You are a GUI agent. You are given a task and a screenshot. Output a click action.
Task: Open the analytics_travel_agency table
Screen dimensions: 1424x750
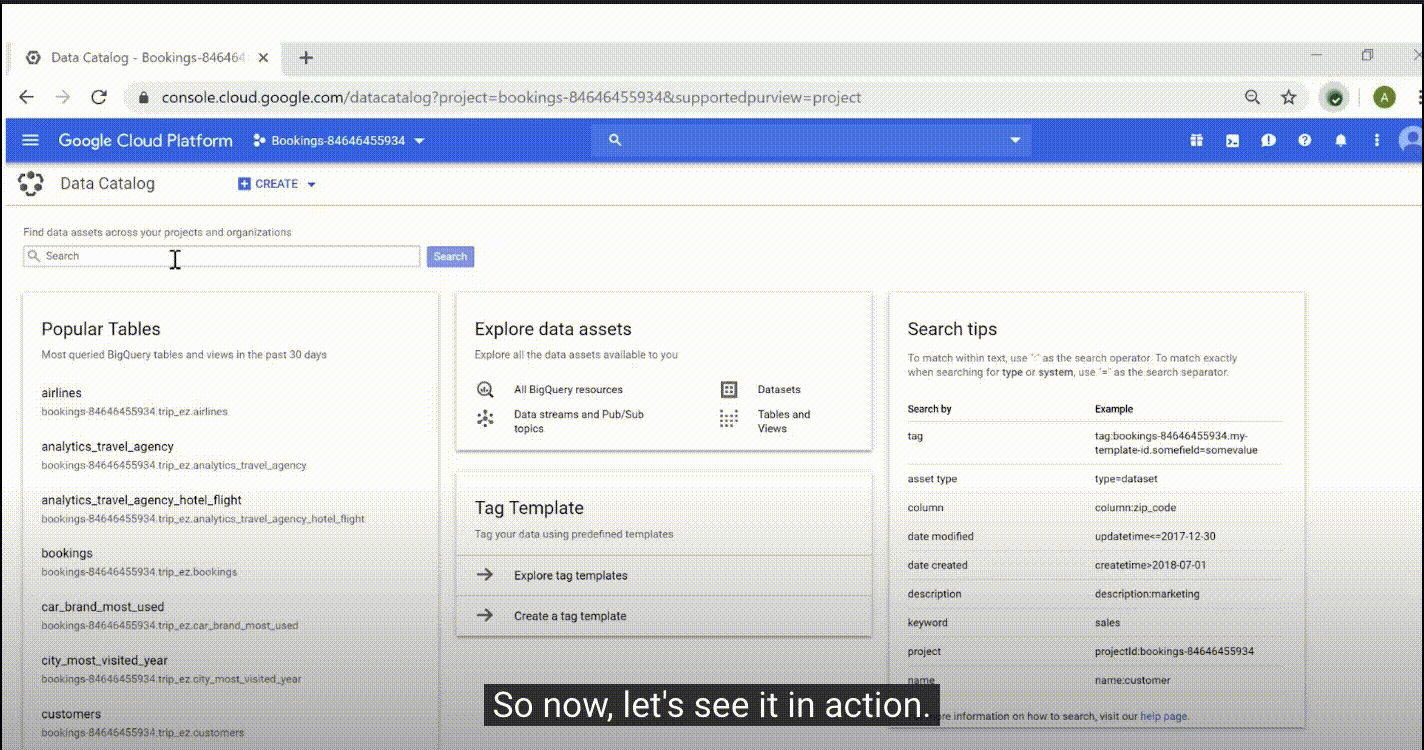pyautogui.click(x=107, y=447)
